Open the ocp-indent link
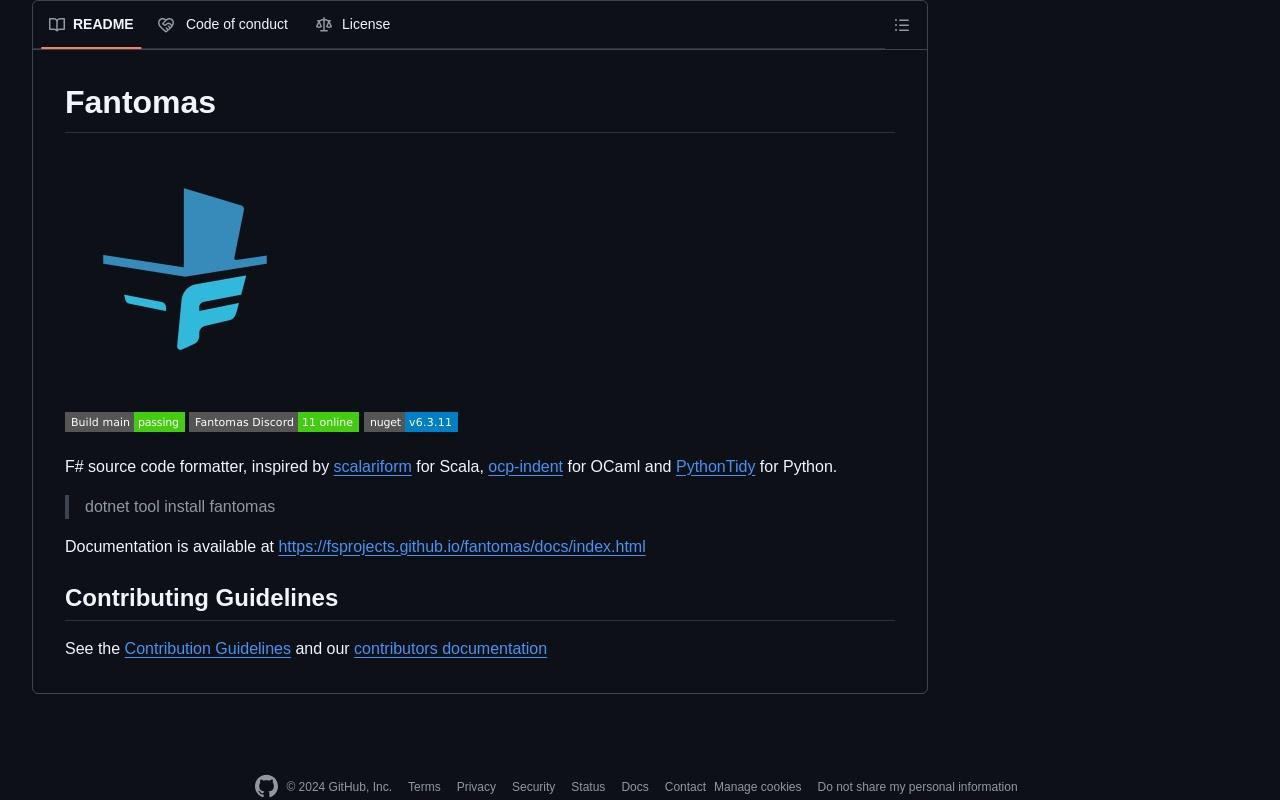Viewport: 1280px width, 800px height. point(525,467)
